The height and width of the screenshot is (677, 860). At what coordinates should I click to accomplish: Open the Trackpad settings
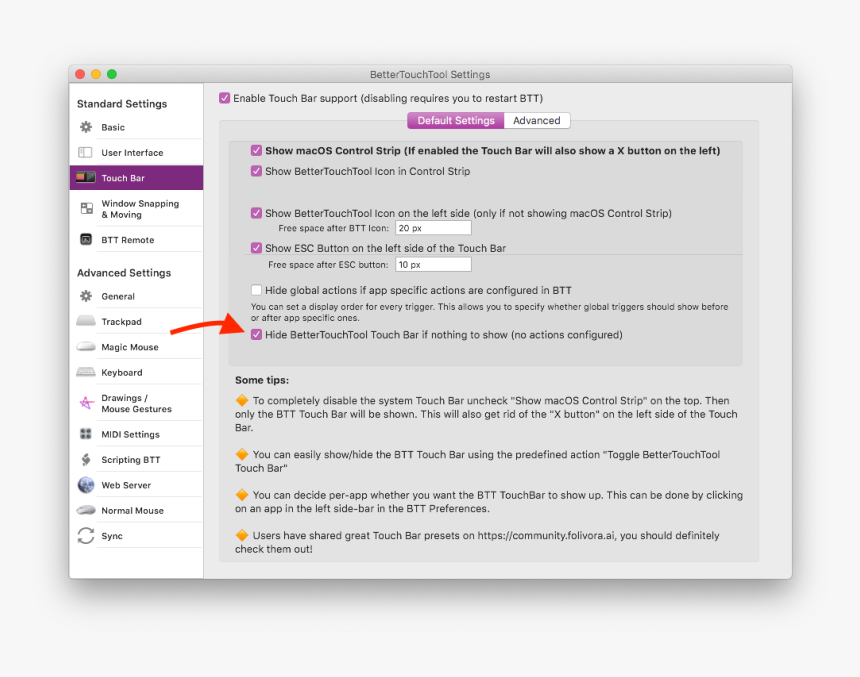point(136,321)
